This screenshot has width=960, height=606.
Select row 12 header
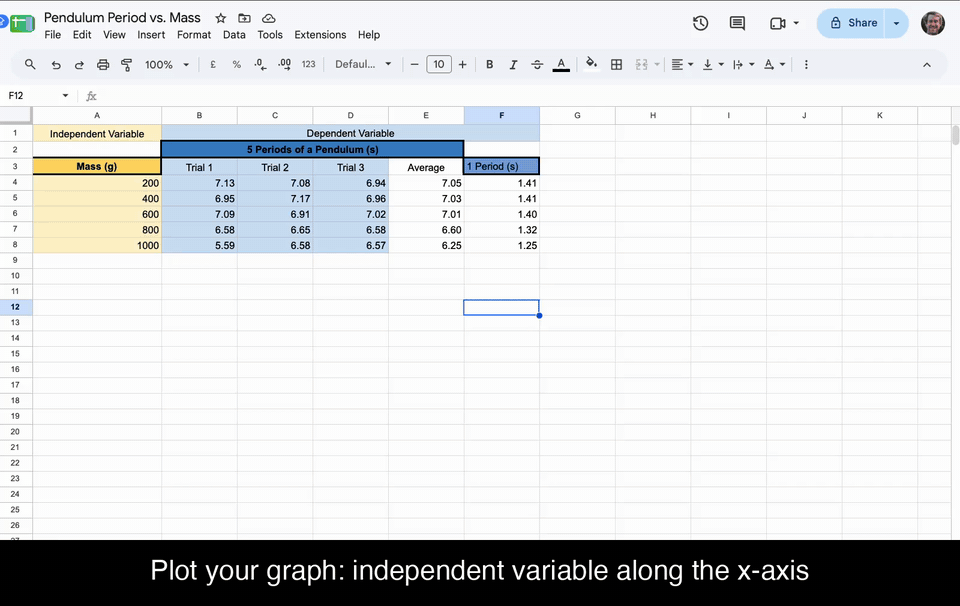15,307
